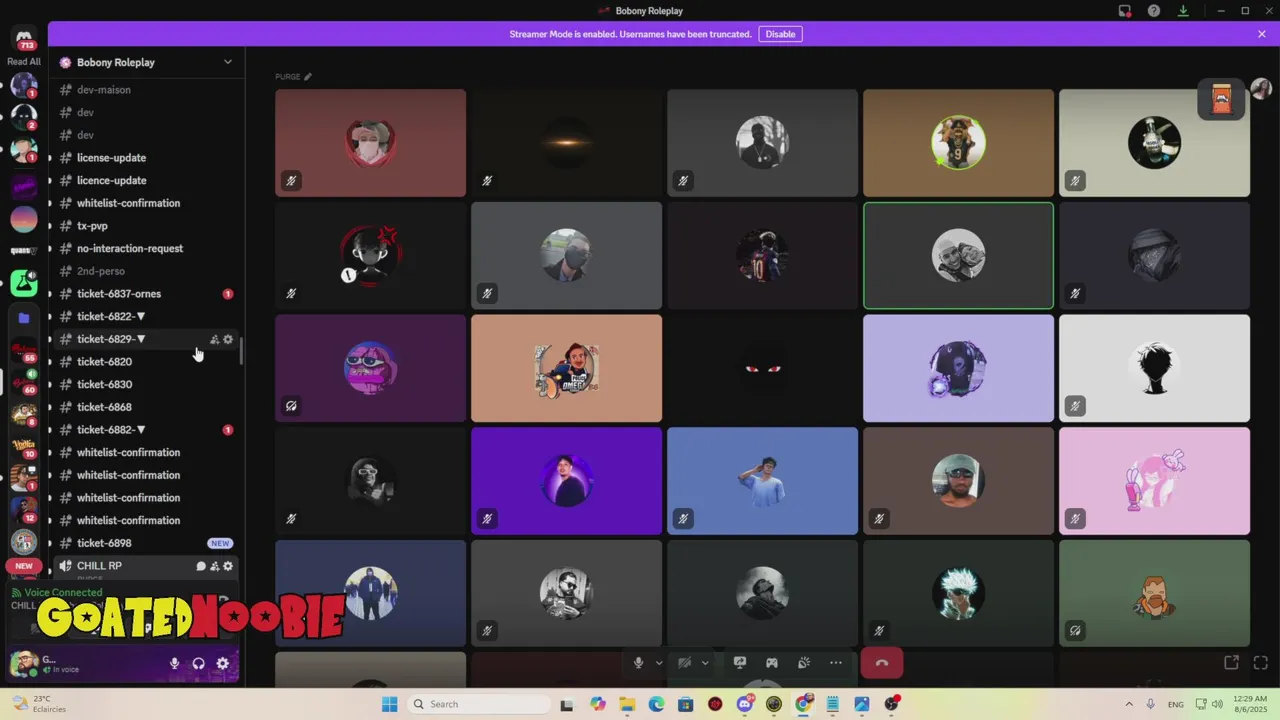Start an activity game controller icon
The image size is (1280, 720).
point(772,663)
